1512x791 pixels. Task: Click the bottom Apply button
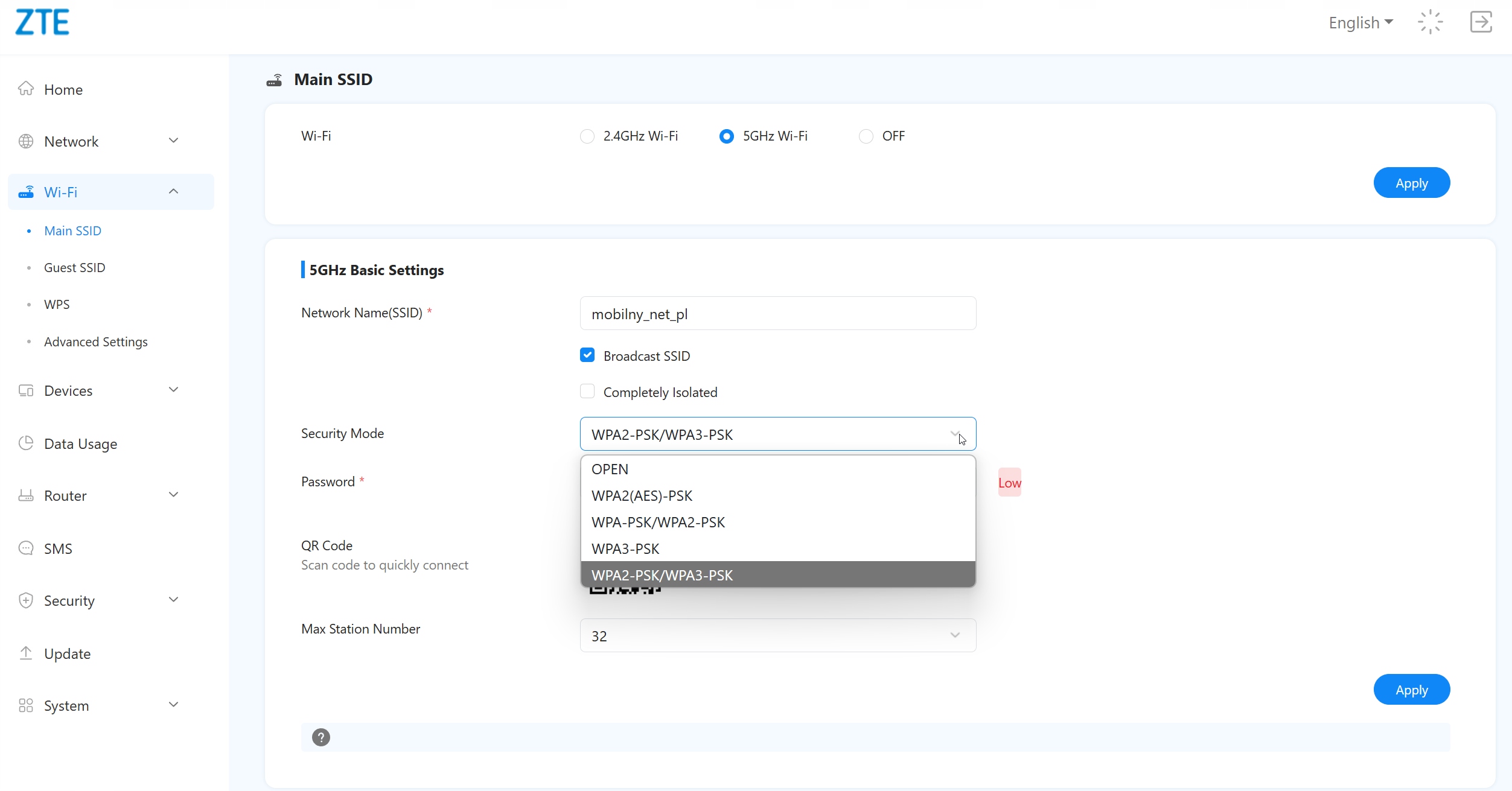[1411, 690]
